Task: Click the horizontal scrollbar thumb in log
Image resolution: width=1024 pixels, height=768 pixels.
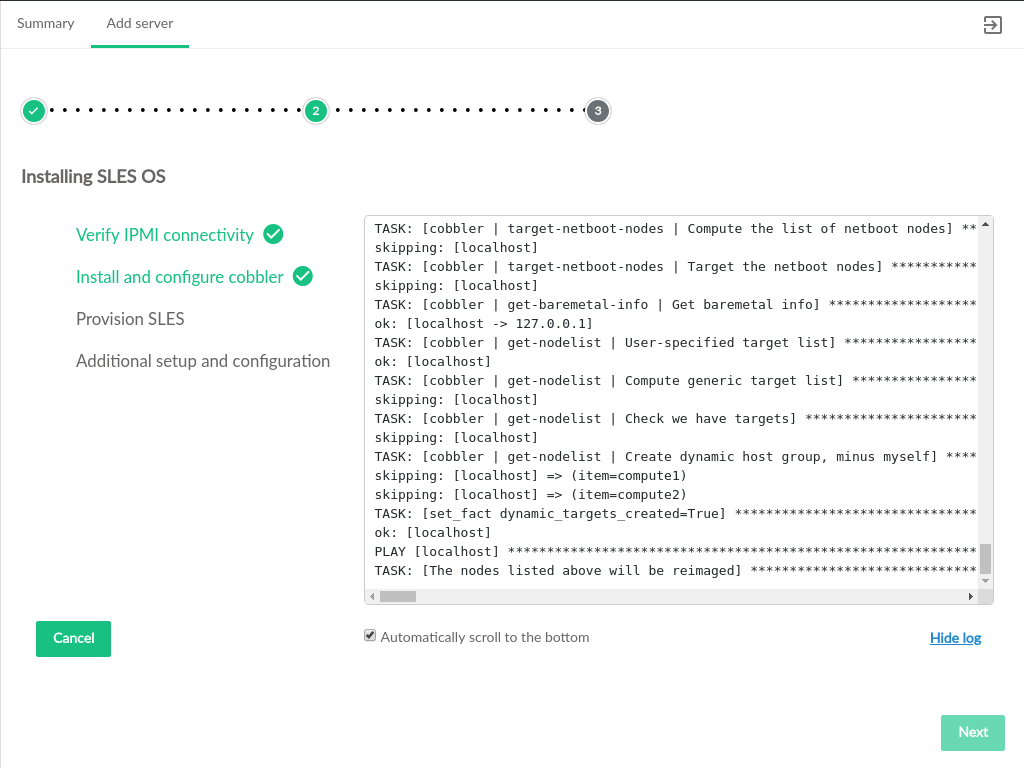Action: pos(397,596)
